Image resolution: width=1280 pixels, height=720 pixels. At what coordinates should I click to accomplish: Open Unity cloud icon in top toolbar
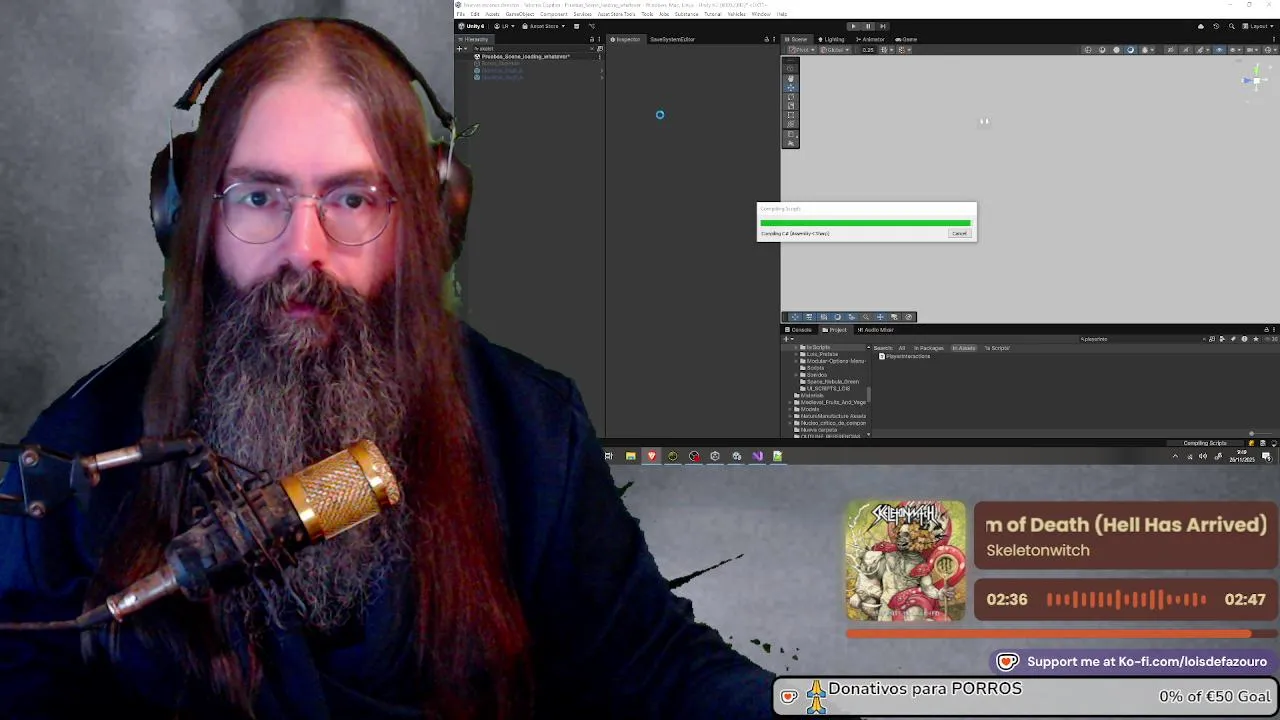pyautogui.click(x=1201, y=26)
